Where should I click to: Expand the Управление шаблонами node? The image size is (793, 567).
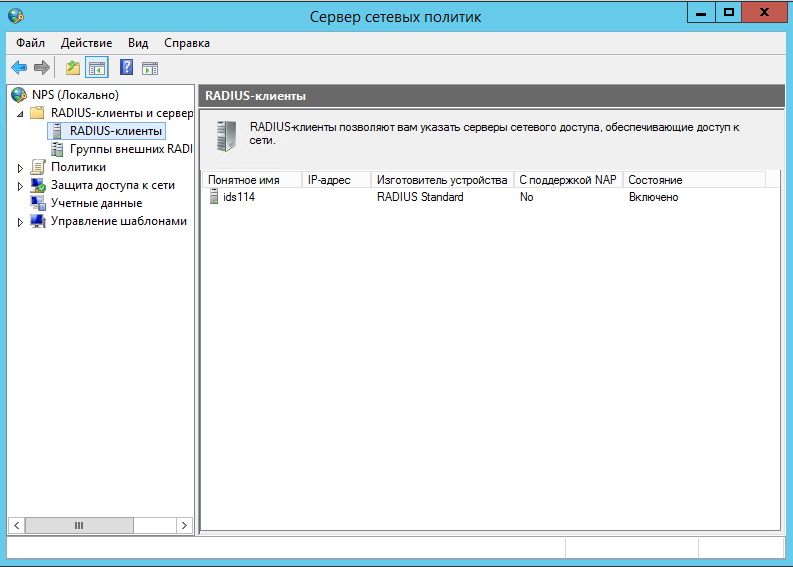coord(20,222)
